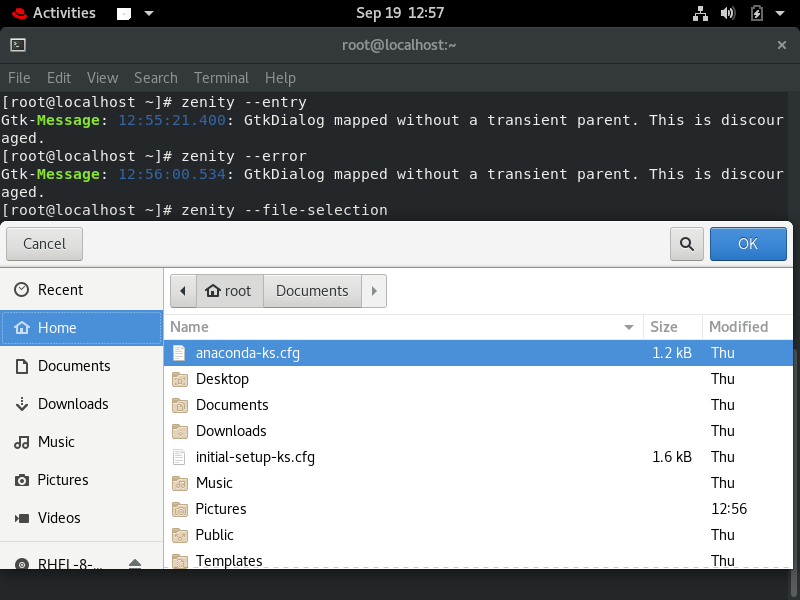This screenshot has height=600, width=800.
Task: Click the Documents path bar button
Action: 312,291
